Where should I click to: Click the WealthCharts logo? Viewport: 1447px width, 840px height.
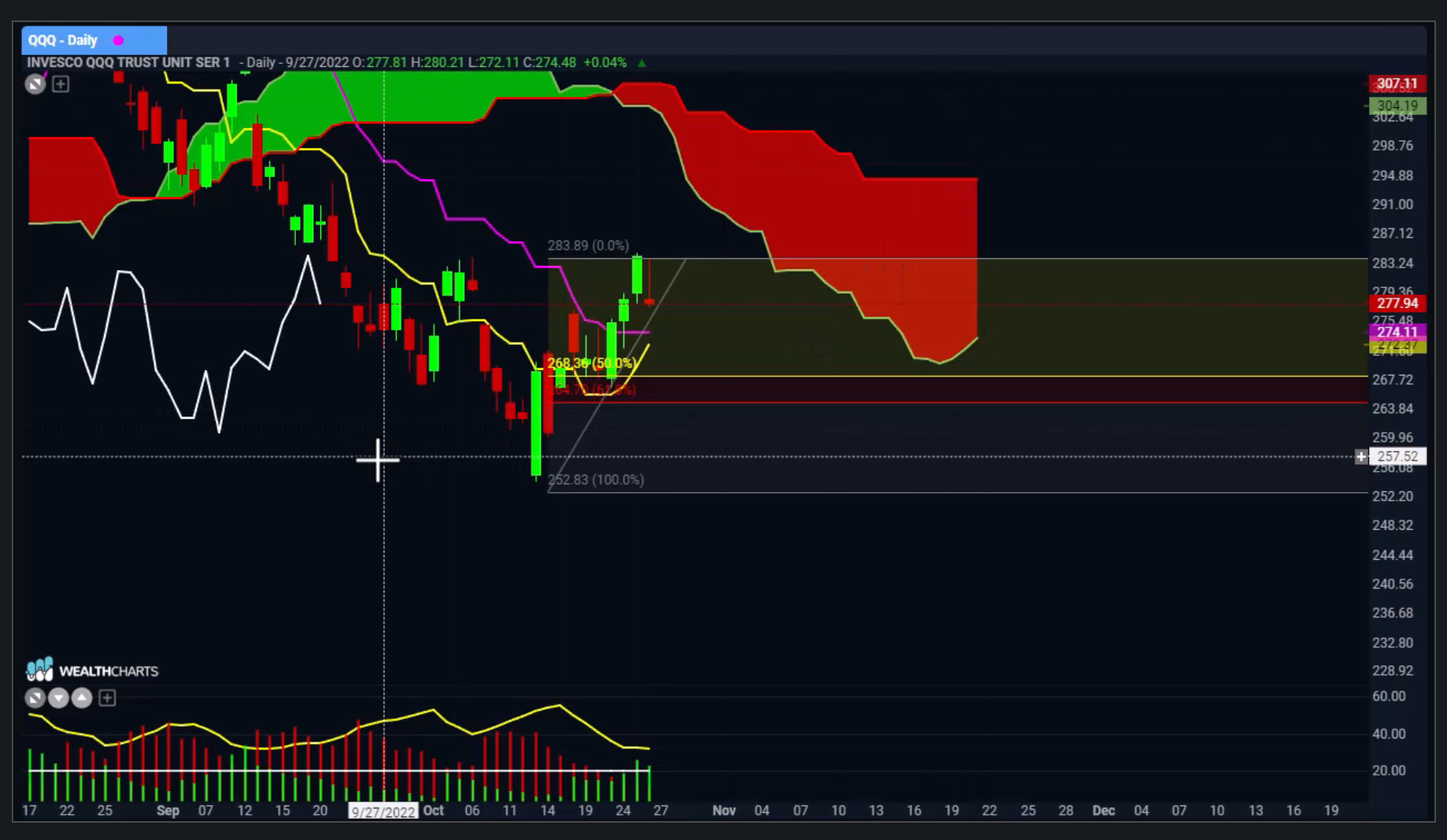pos(93,671)
